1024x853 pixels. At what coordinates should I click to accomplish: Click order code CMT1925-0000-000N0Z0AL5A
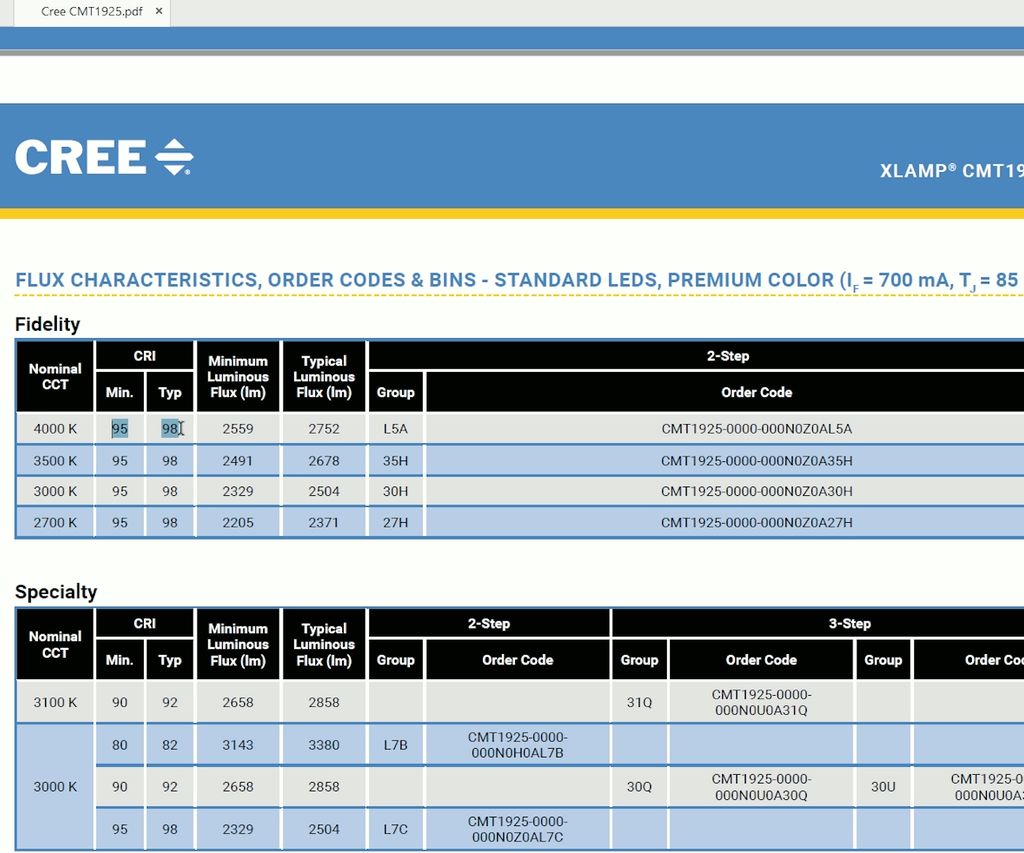click(757, 429)
